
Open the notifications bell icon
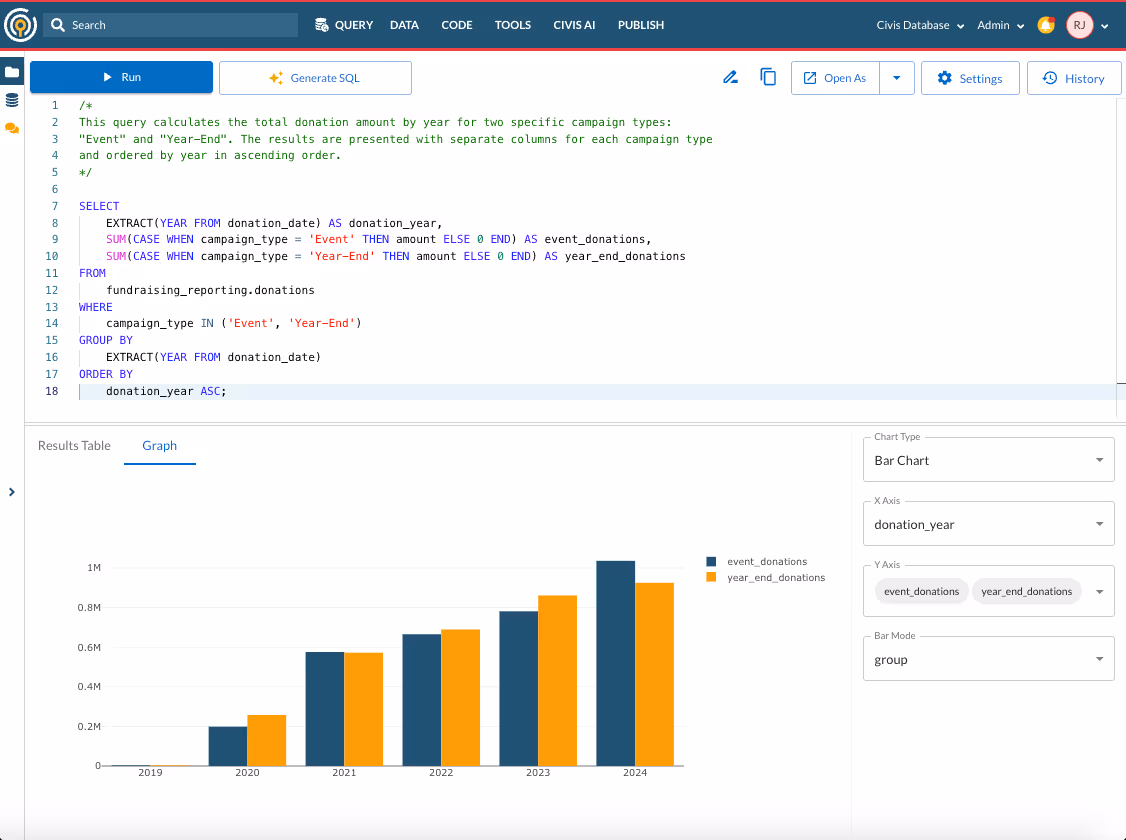[x=1046, y=25]
